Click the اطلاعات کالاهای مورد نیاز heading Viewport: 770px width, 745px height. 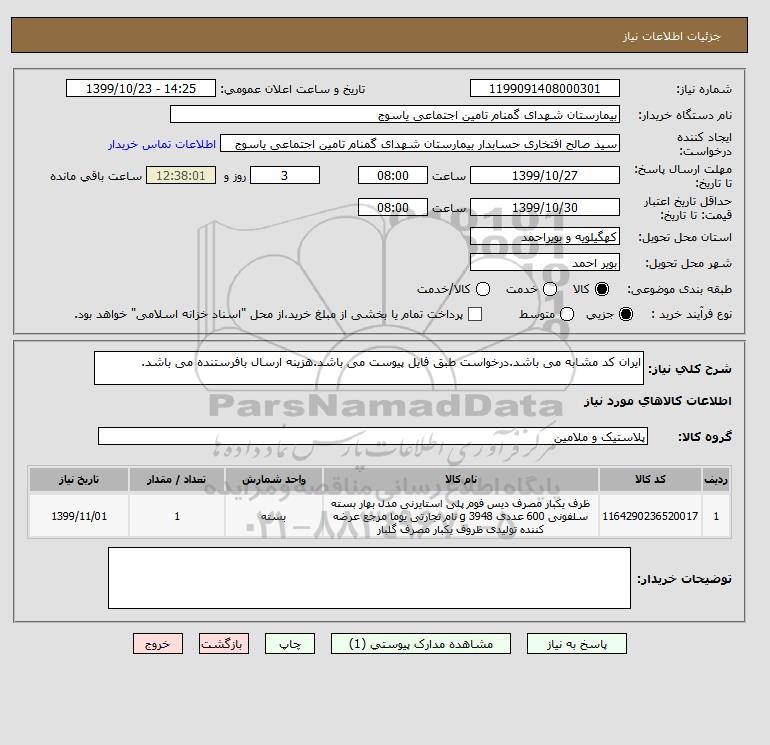(x=658, y=401)
